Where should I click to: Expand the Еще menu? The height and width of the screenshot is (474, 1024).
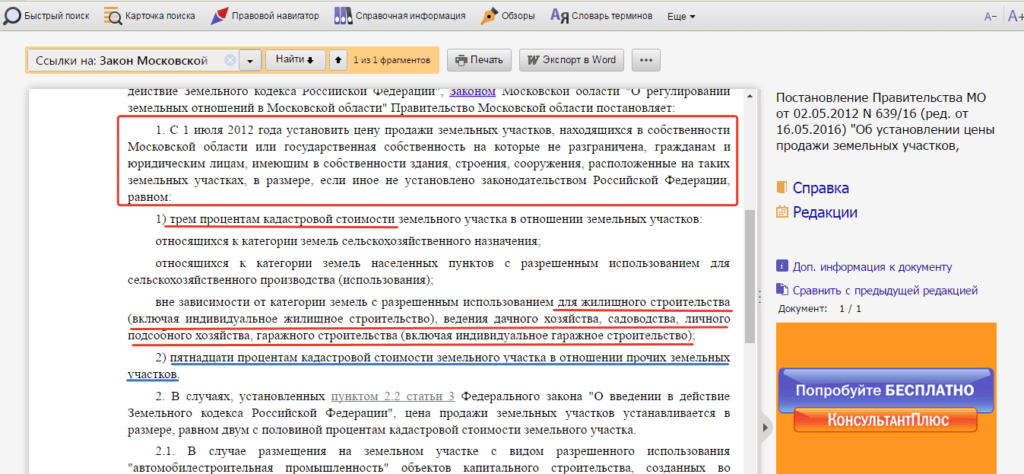(681, 17)
